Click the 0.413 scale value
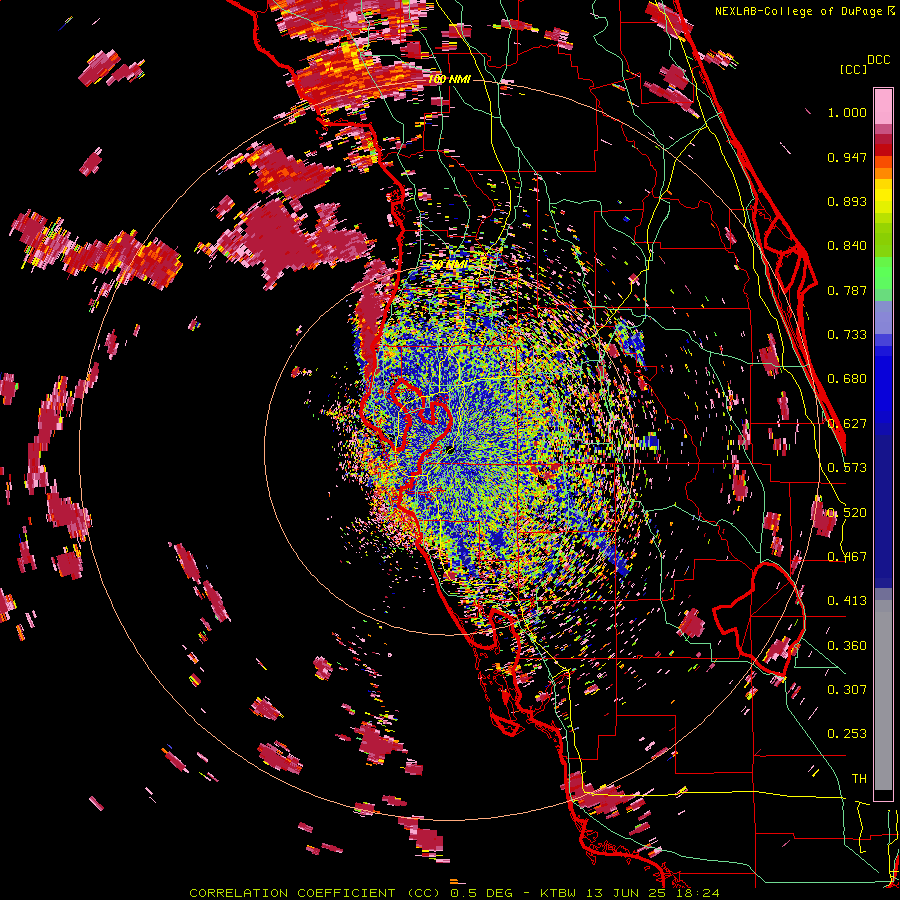This screenshot has width=900, height=900. [847, 601]
